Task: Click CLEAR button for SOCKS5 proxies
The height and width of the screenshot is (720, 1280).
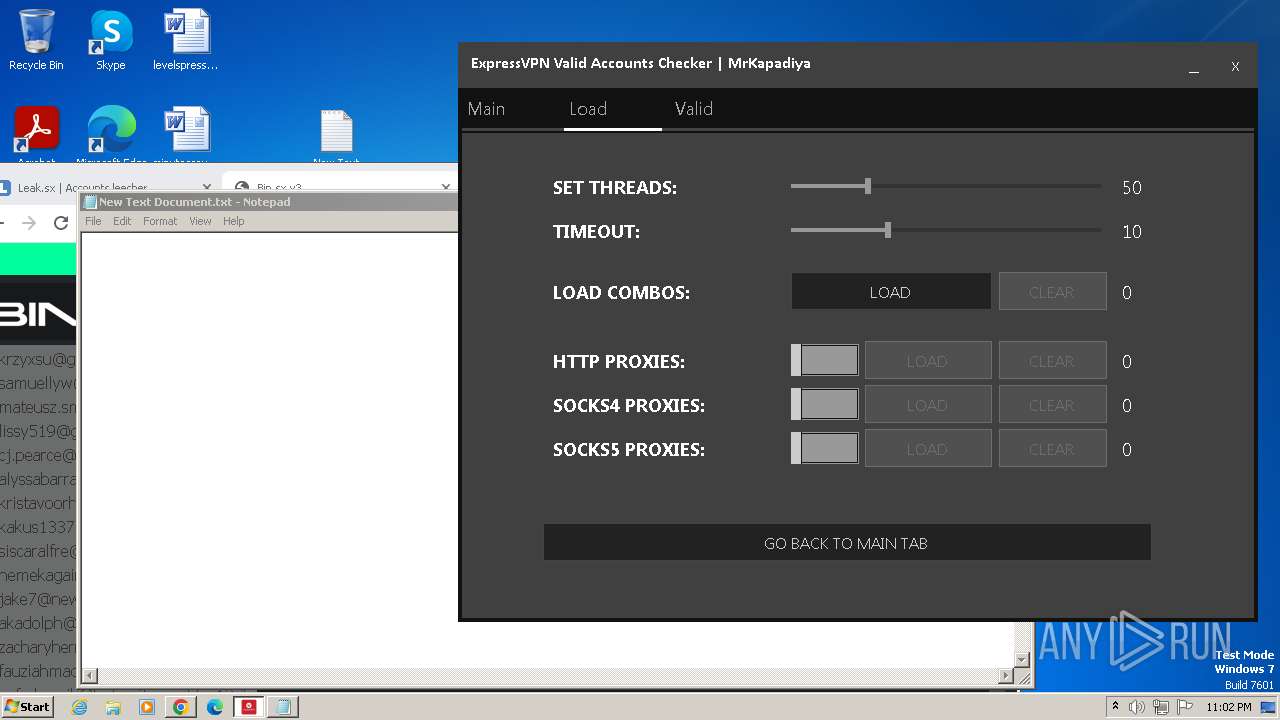Action: coord(1052,449)
